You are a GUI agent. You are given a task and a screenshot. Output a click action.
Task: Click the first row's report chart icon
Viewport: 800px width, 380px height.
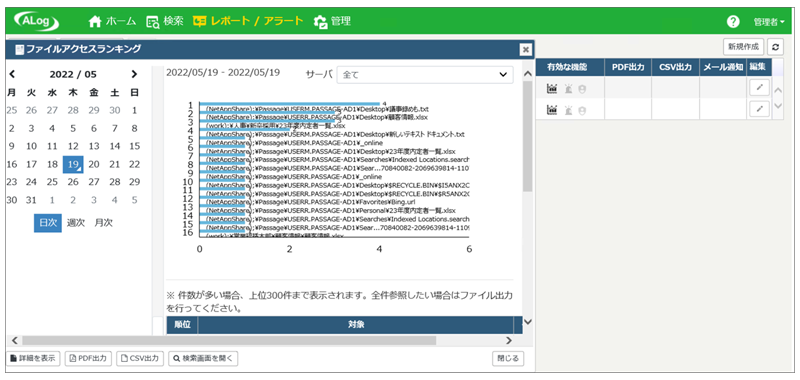[552, 88]
